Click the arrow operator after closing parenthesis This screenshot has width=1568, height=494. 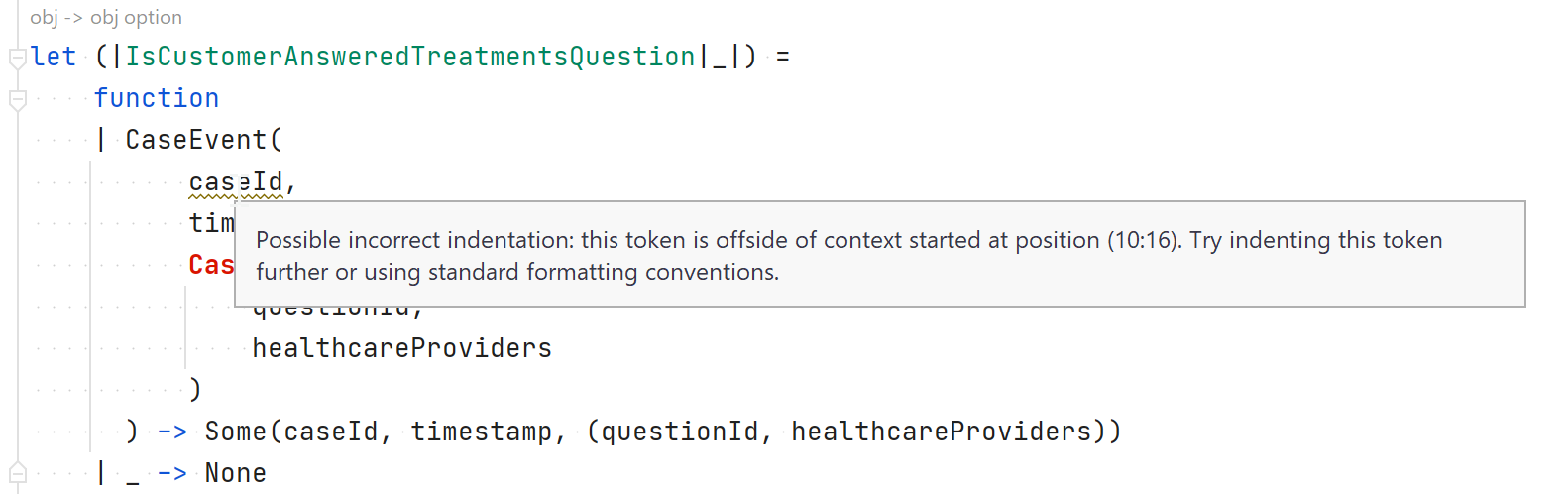pos(172,432)
